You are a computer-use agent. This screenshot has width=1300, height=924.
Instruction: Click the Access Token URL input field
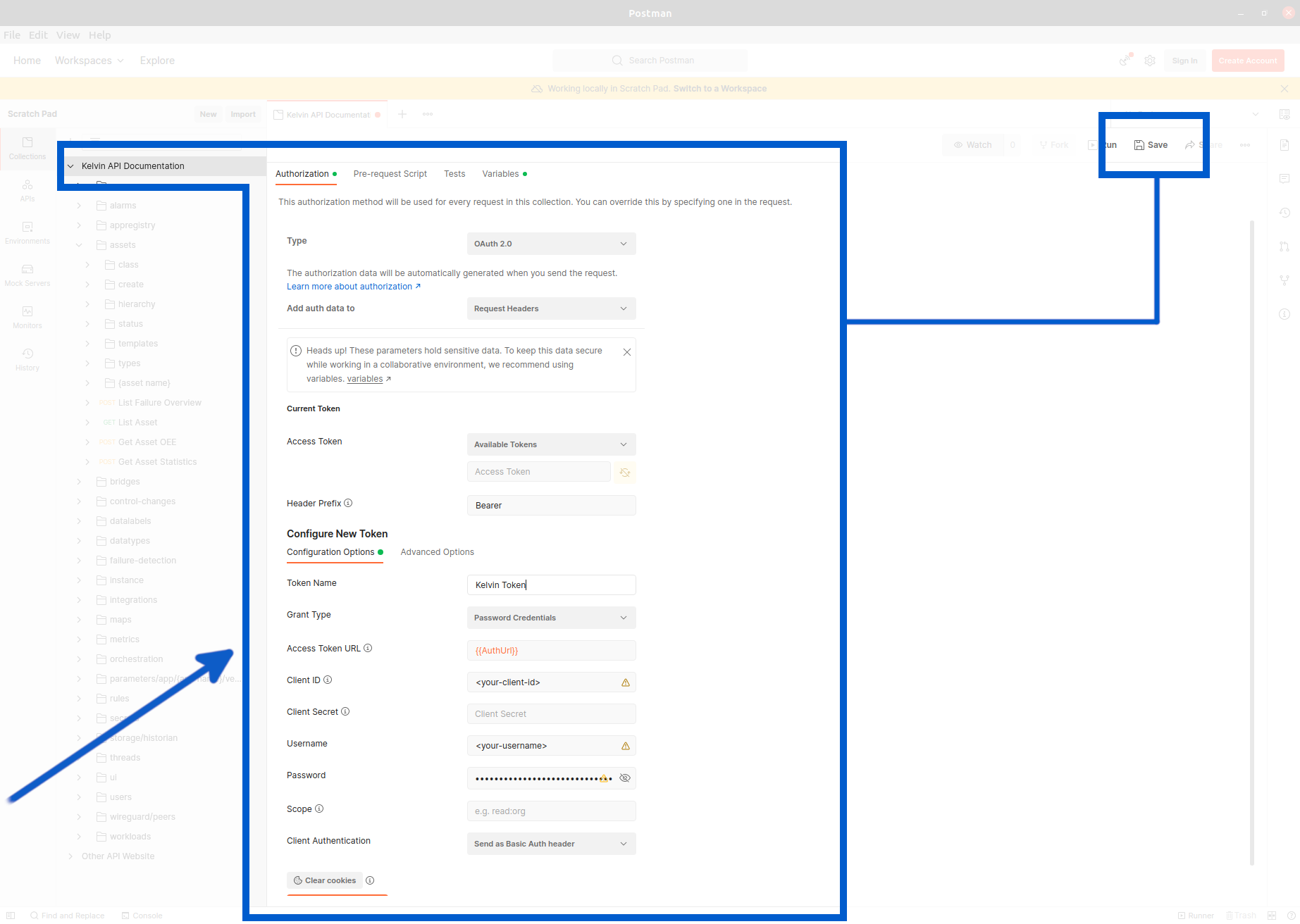tap(551, 650)
